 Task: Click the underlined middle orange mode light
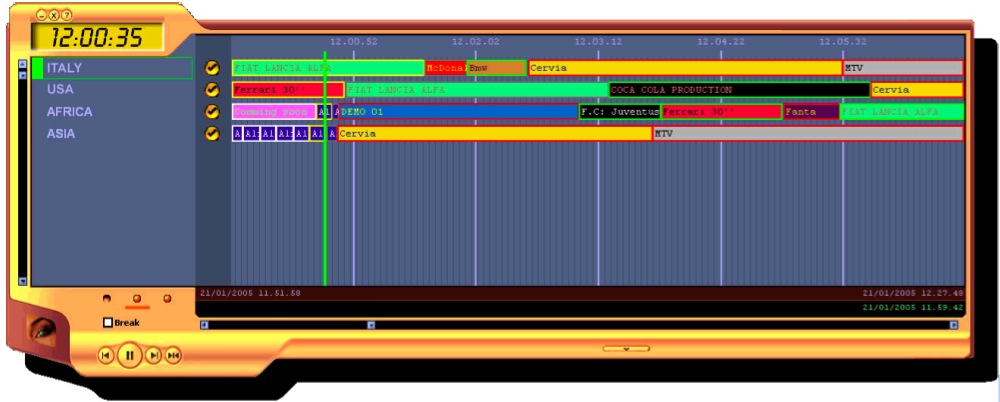tap(136, 299)
